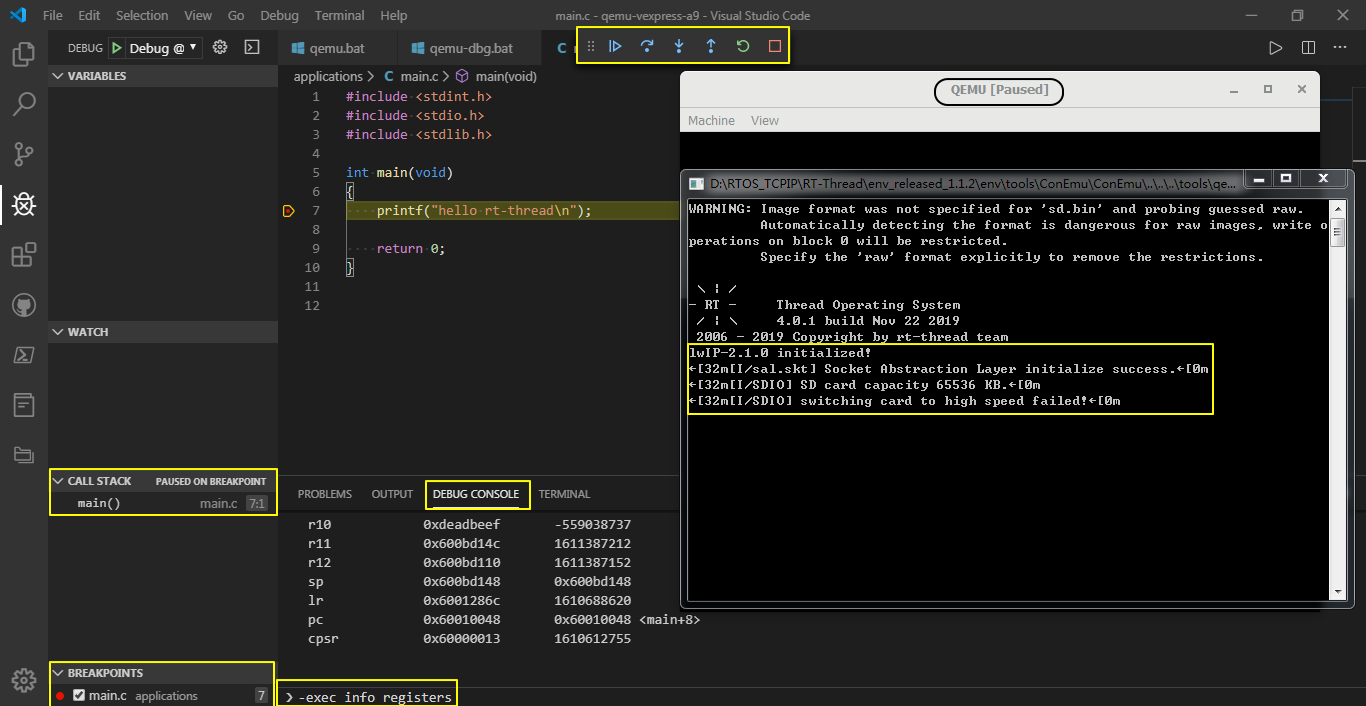
Task: Click the Step Into icon
Action: 678,45
